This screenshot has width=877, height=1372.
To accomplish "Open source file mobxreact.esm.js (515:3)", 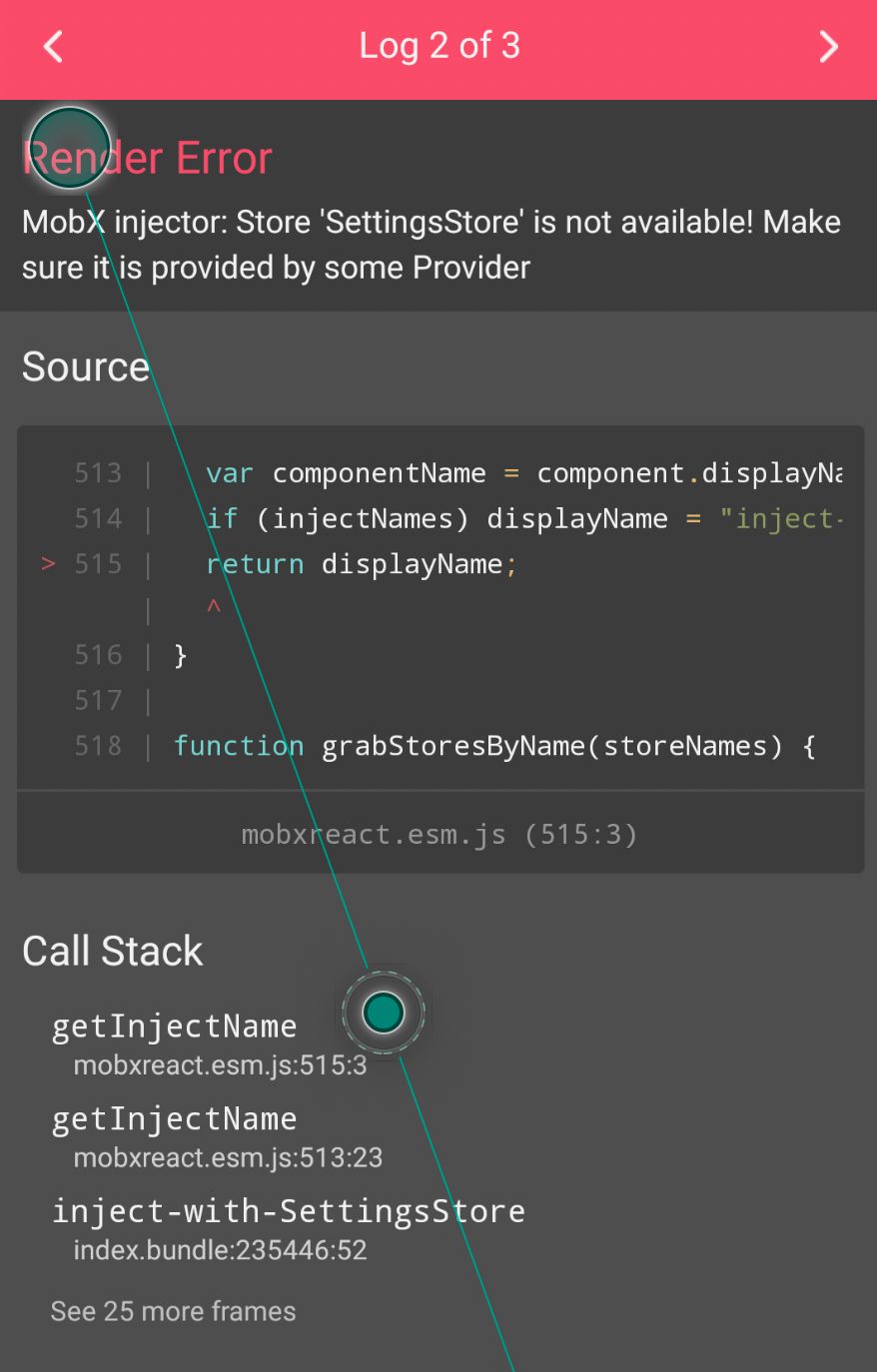I will (439, 834).
